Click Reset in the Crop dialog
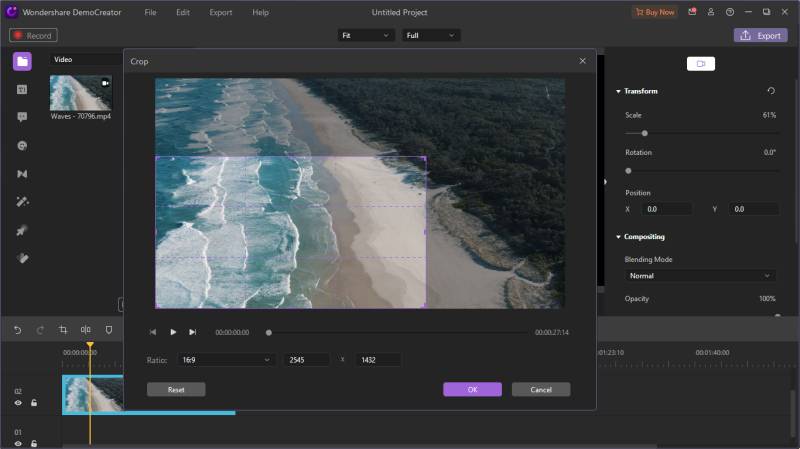800x449 pixels. pyautogui.click(x=176, y=389)
